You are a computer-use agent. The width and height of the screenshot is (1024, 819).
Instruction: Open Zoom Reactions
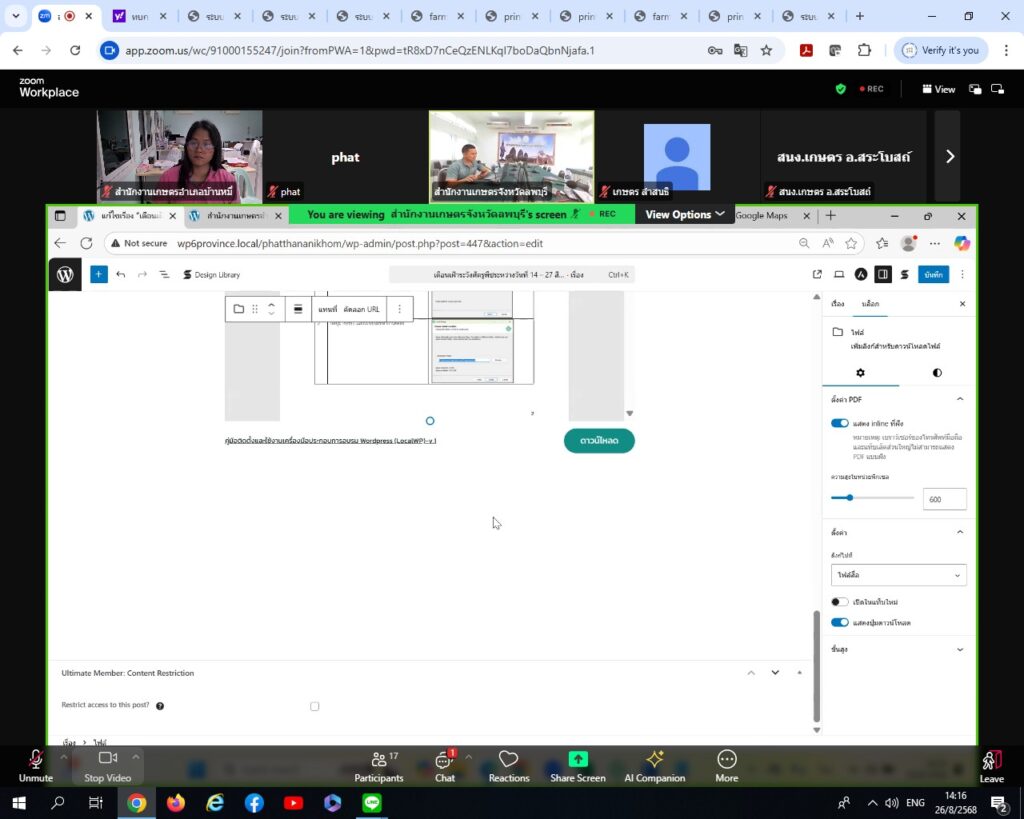click(x=509, y=766)
